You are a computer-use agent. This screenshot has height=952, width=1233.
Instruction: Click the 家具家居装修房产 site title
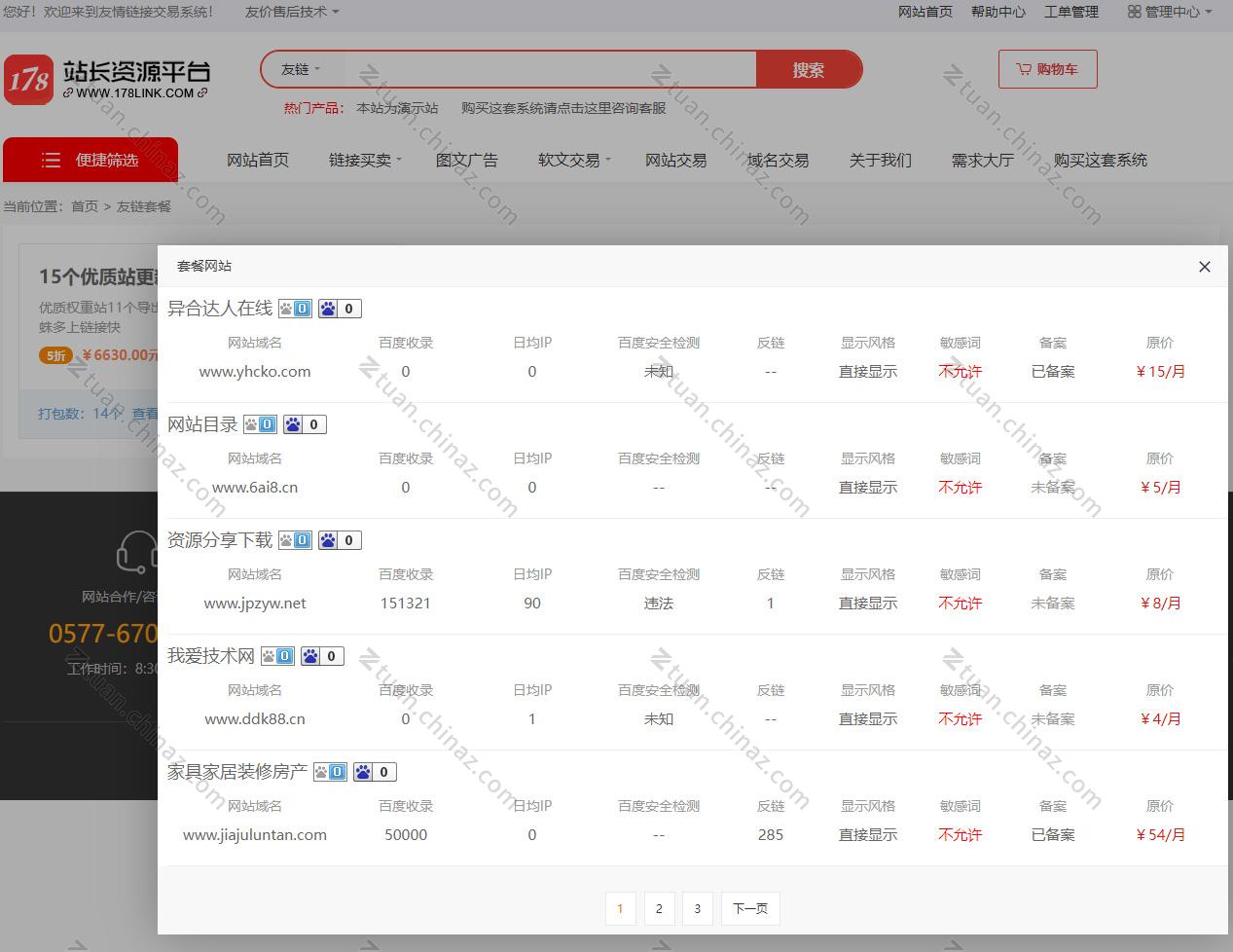coord(237,772)
